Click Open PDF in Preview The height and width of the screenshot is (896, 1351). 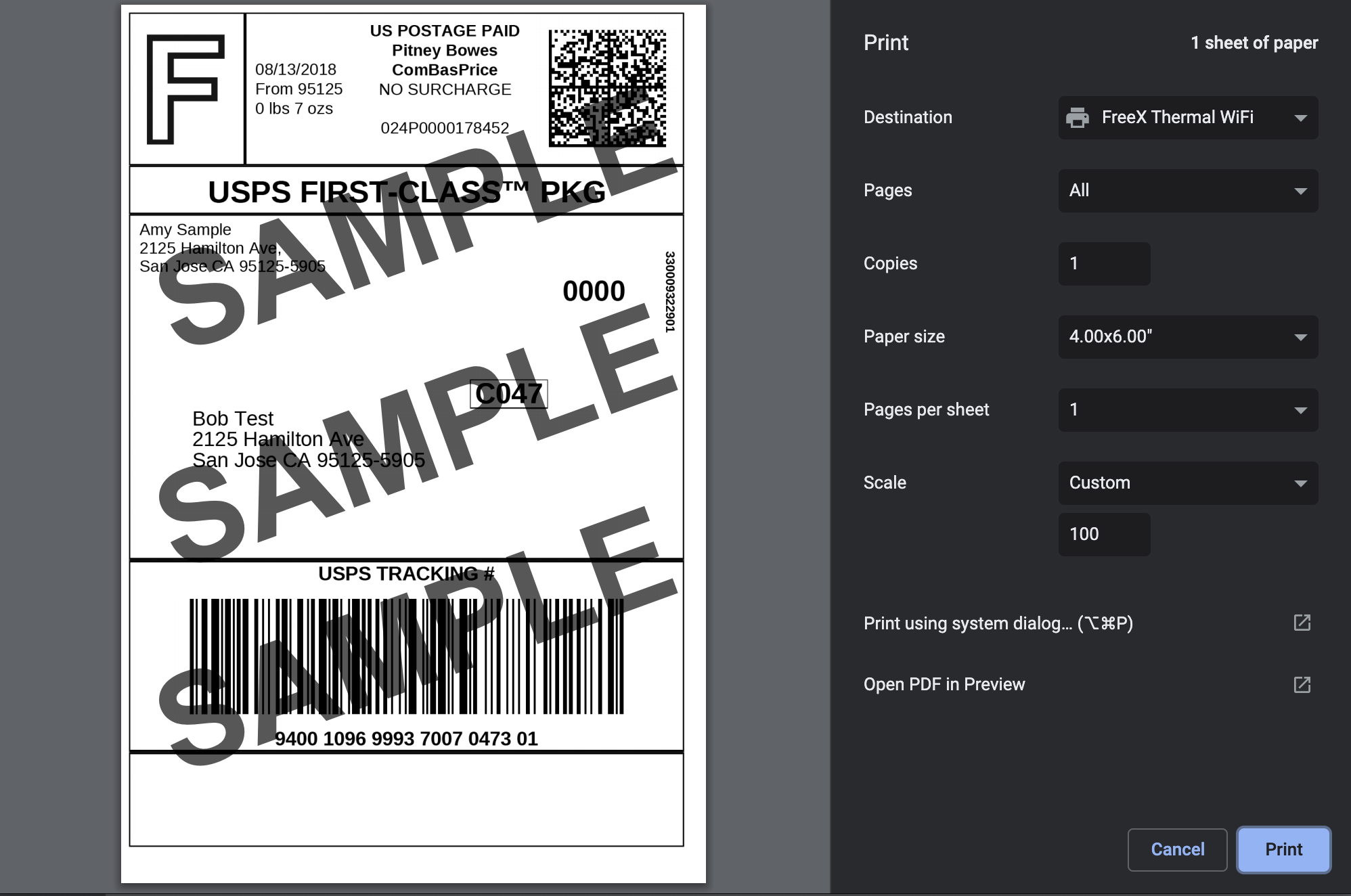[944, 684]
